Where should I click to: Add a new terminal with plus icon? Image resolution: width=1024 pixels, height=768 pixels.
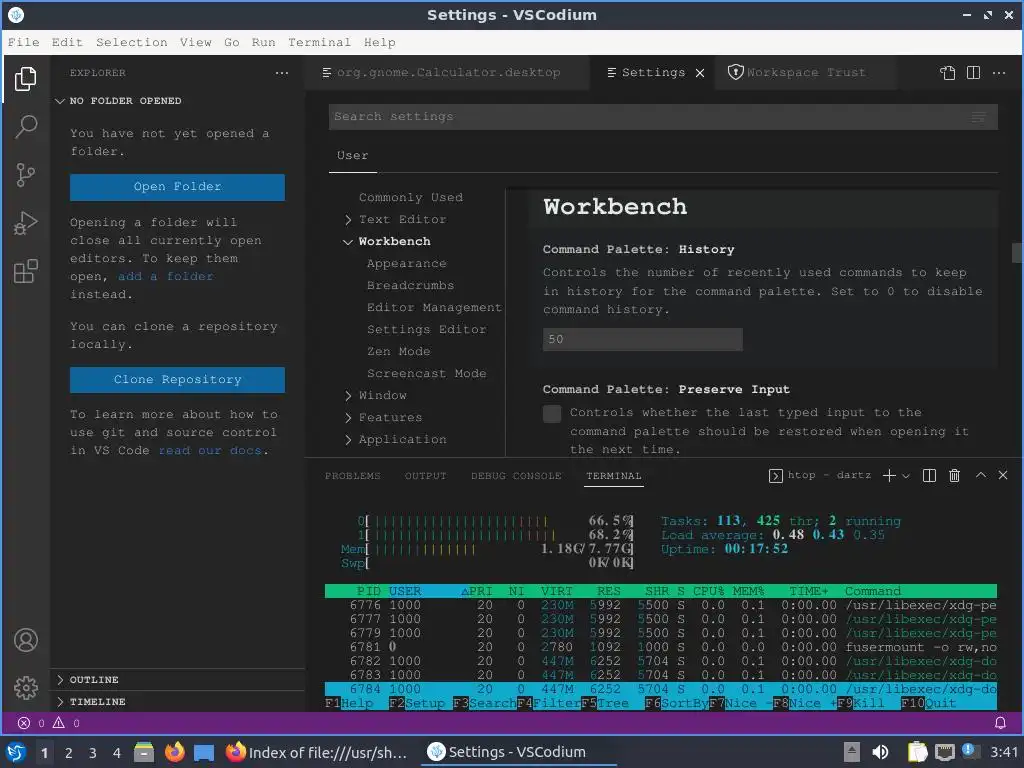point(889,475)
